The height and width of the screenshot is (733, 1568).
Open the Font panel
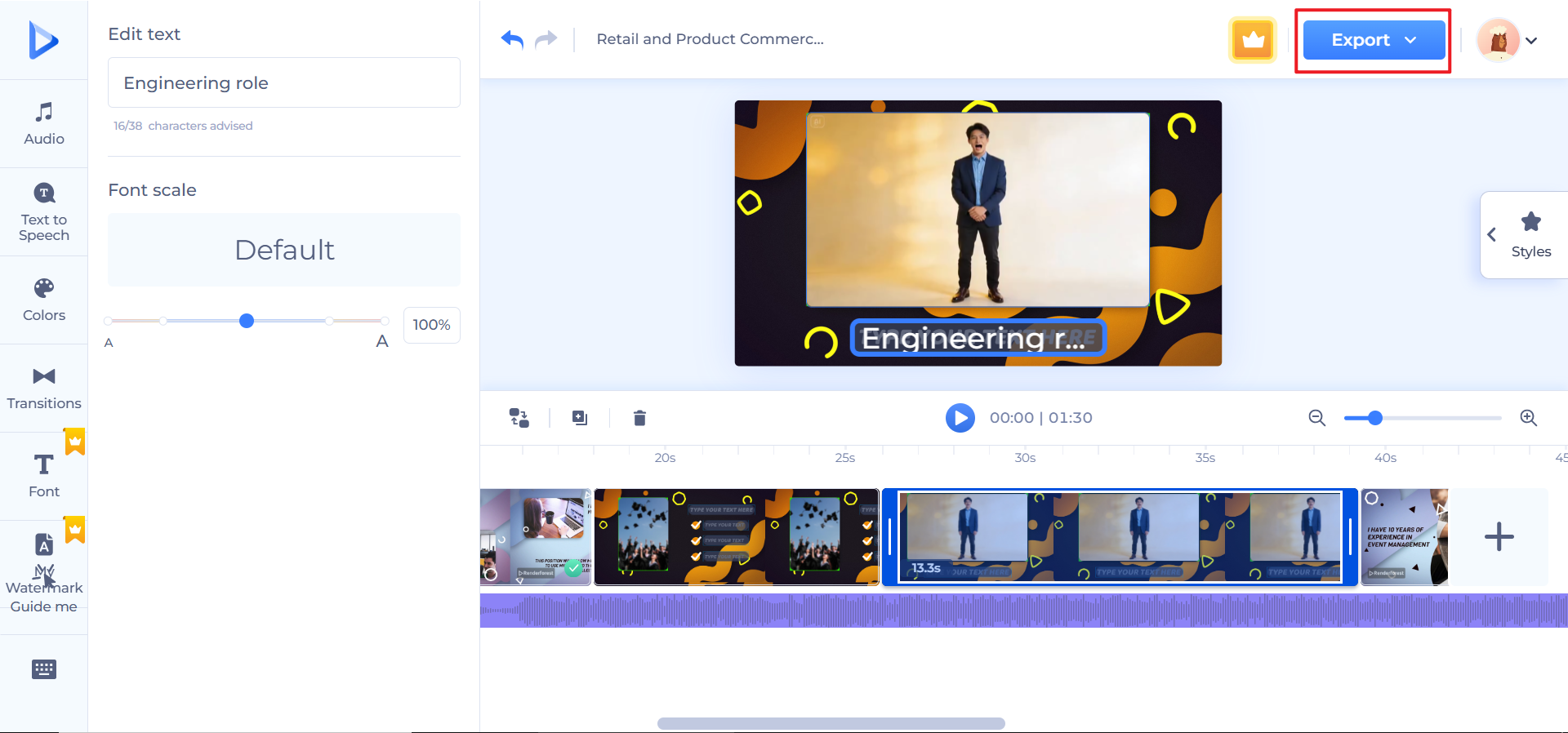click(44, 477)
